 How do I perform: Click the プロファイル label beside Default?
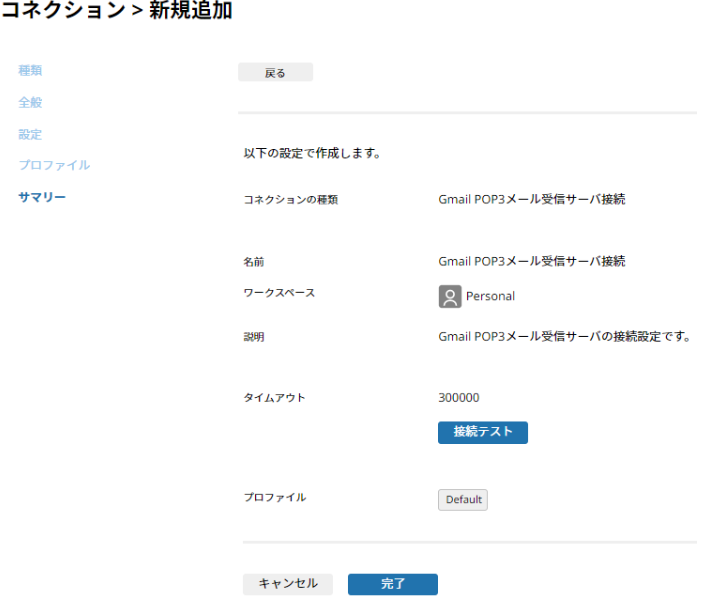tap(275, 497)
